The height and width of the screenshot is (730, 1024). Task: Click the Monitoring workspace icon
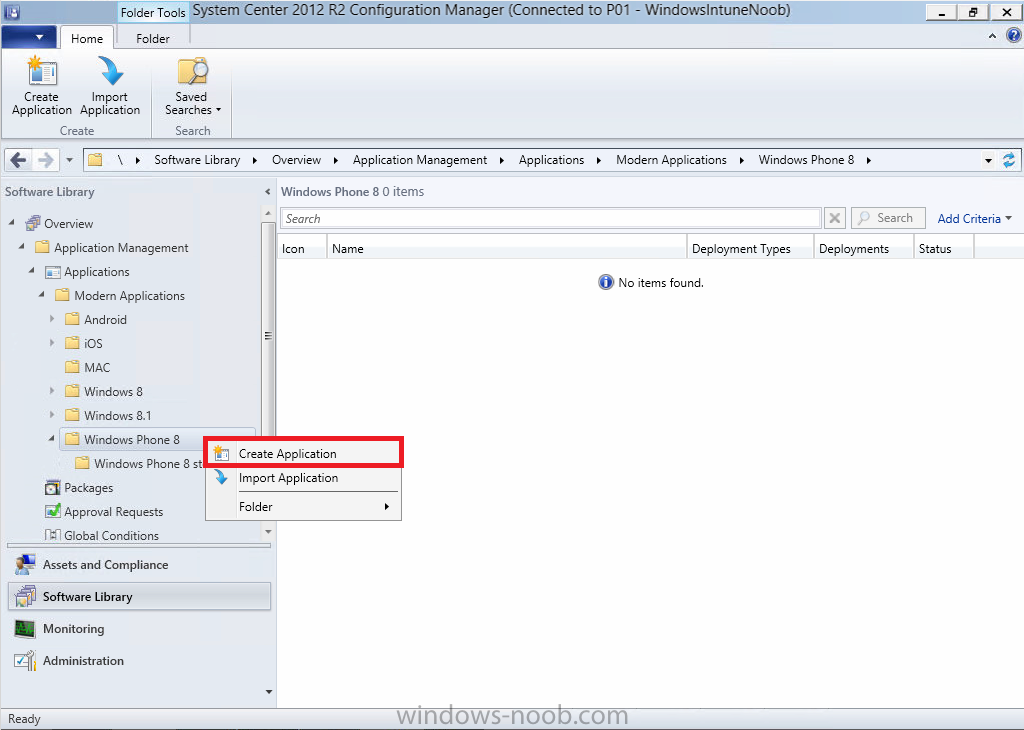tap(25, 629)
